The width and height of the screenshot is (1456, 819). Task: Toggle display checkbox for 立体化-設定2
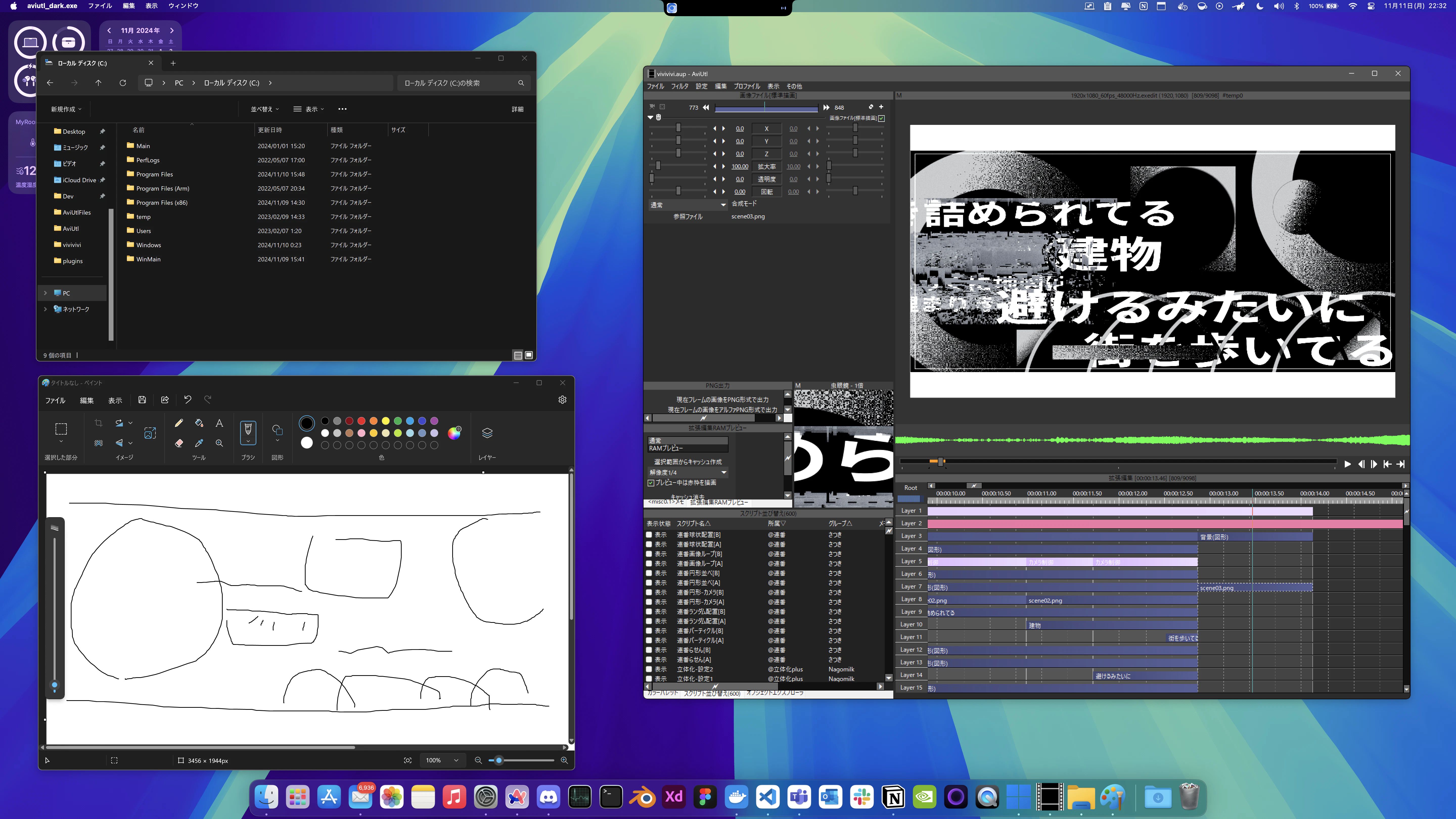[649, 669]
